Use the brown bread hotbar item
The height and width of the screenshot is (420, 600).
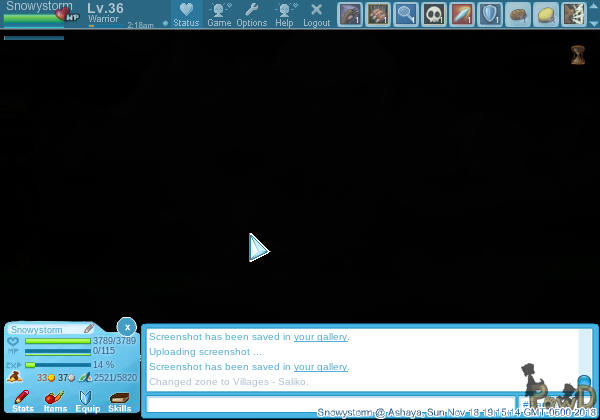point(518,14)
